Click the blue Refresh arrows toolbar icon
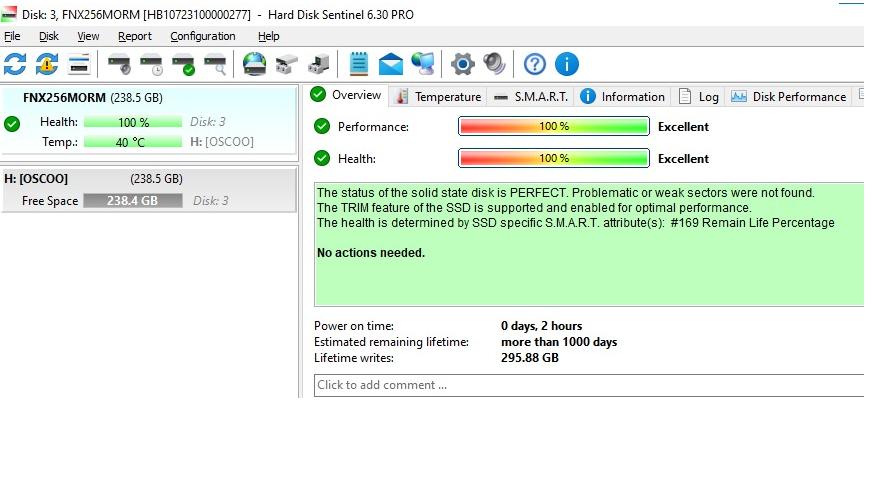Screen dimensions: 878x494 click(15, 65)
